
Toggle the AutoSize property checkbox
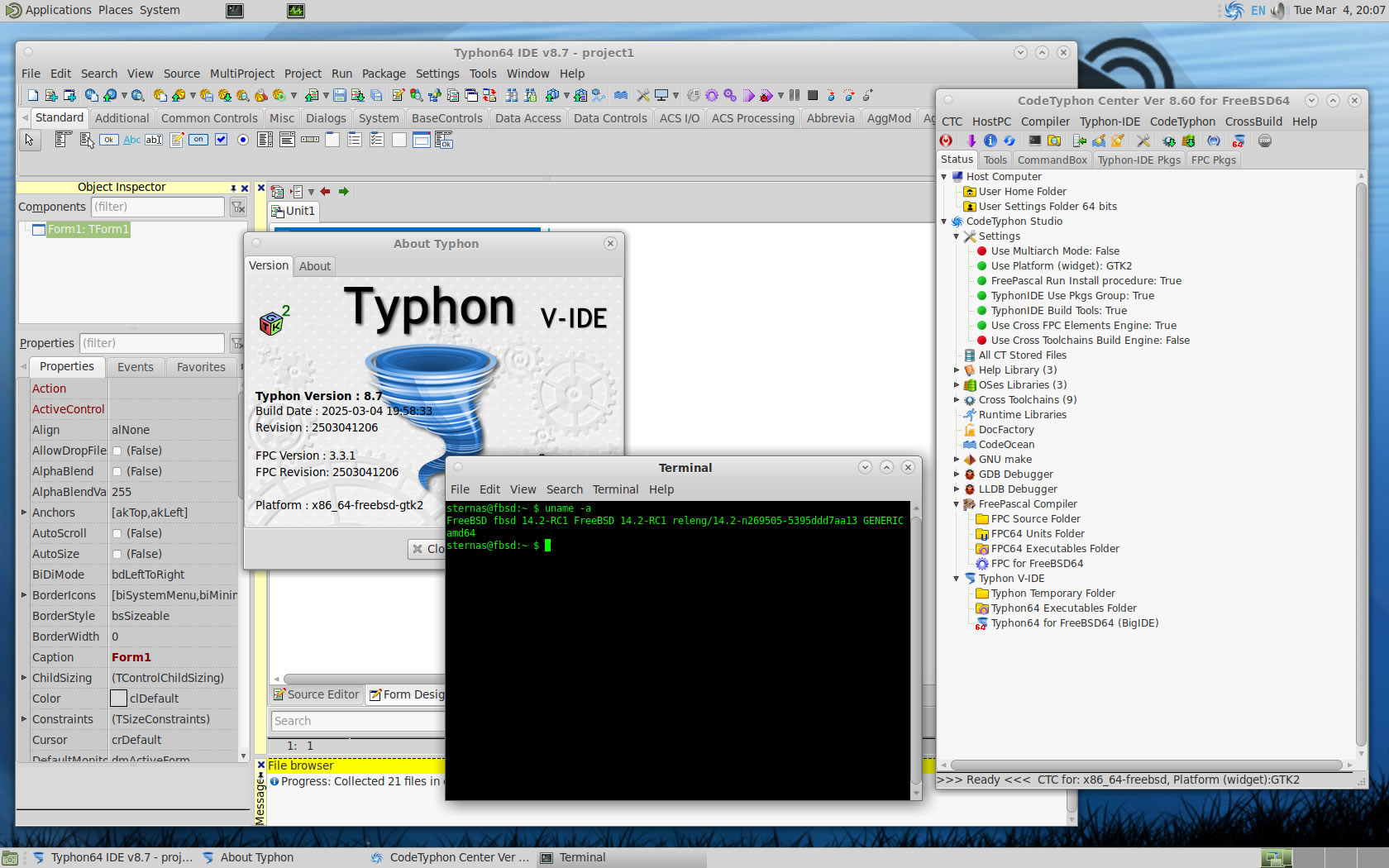117,554
